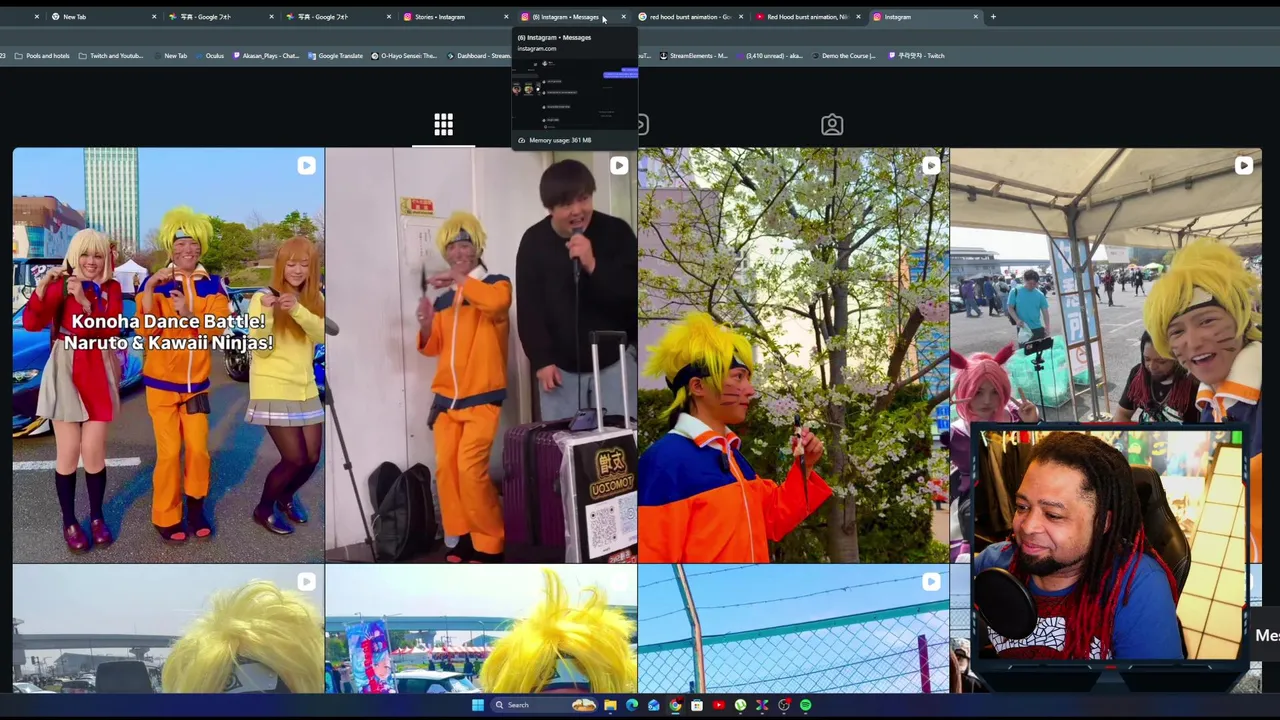Click the Chrome icon in the taskbar
The image size is (1280, 720).
click(675, 705)
